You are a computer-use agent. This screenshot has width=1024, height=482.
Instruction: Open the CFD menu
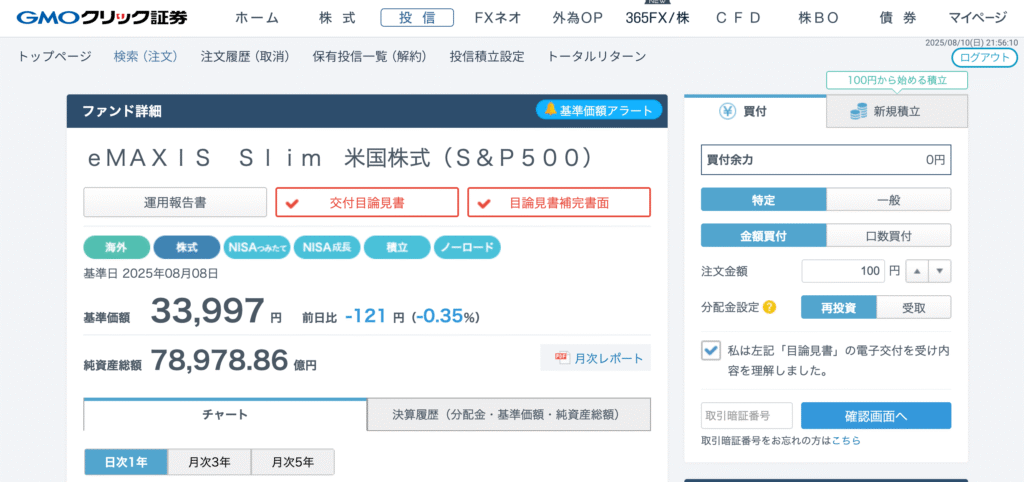pyautogui.click(x=739, y=18)
